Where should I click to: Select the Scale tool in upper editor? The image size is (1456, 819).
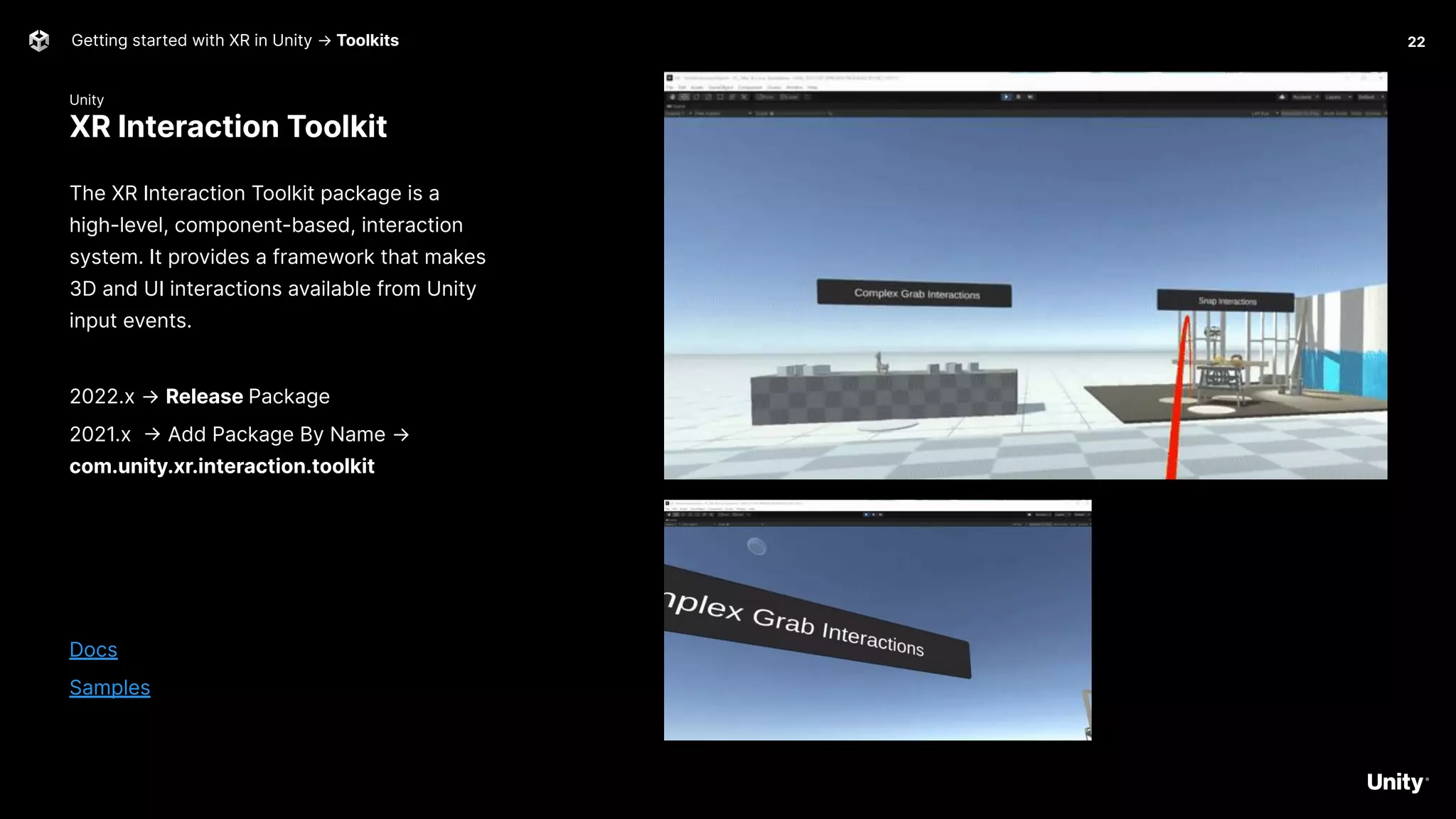coord(708,97)
